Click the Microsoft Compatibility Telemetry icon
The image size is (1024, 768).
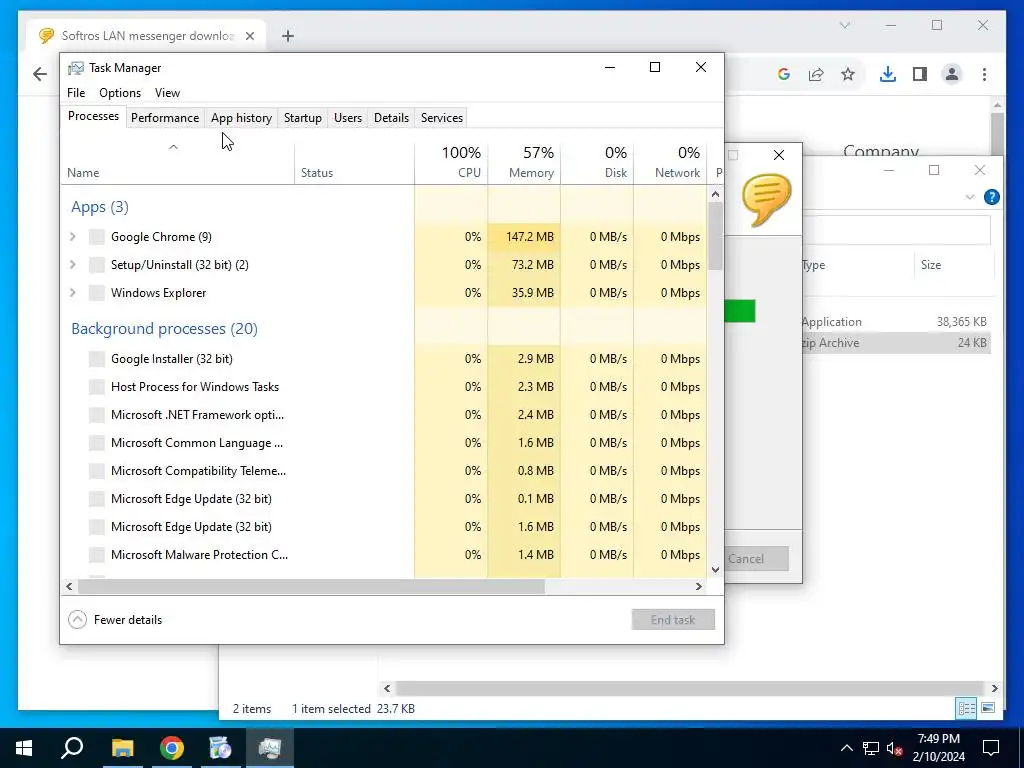pyautogui.click(x=97, y=472)
